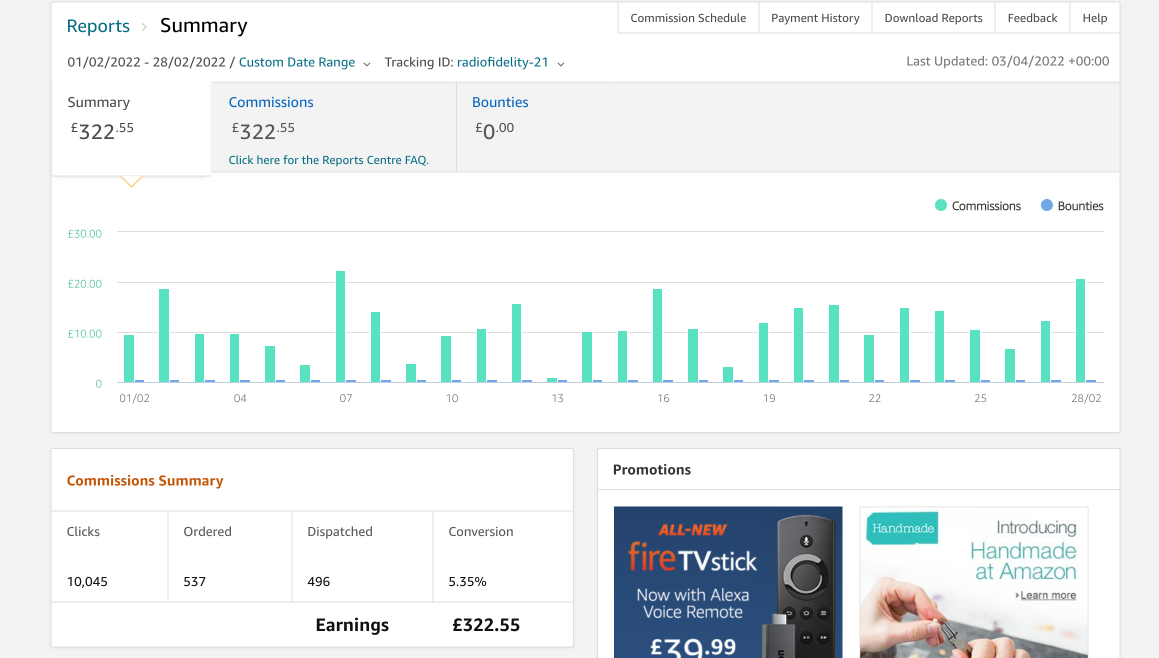Click the commission bar for 13
Image resolution: width=1159 pixels, height=658 pixels.
tap(552, 380)
